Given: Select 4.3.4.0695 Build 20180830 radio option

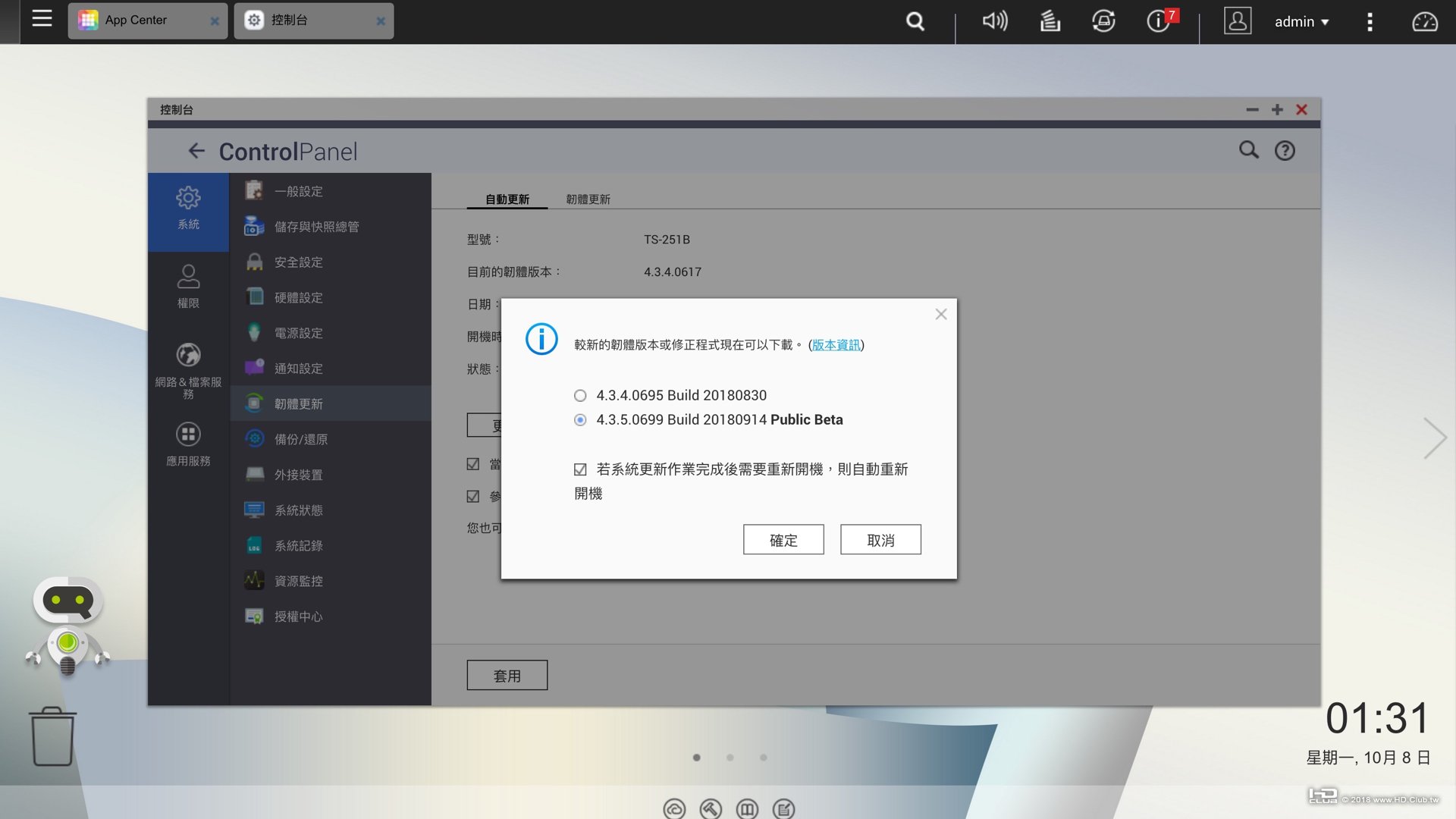Looking at the screenshot, I should tap(580, 396).
